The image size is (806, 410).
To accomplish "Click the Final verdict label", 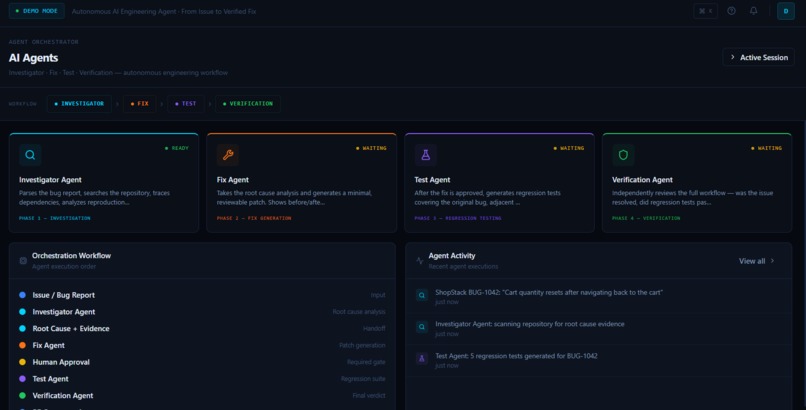I will (369, 396).
